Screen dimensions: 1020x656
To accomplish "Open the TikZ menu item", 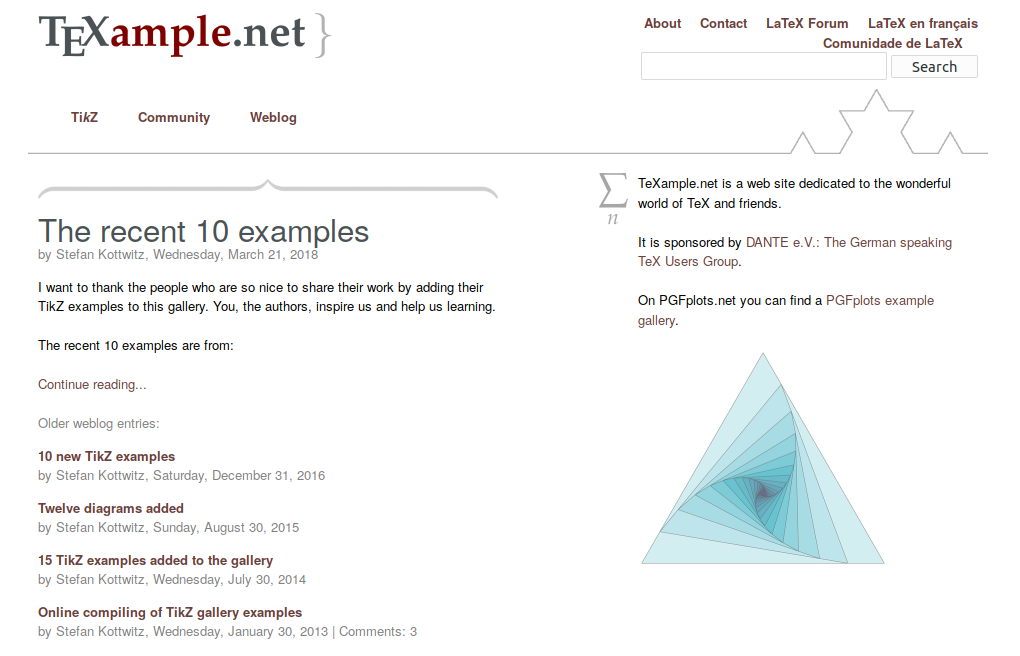I will click(84, 117).
